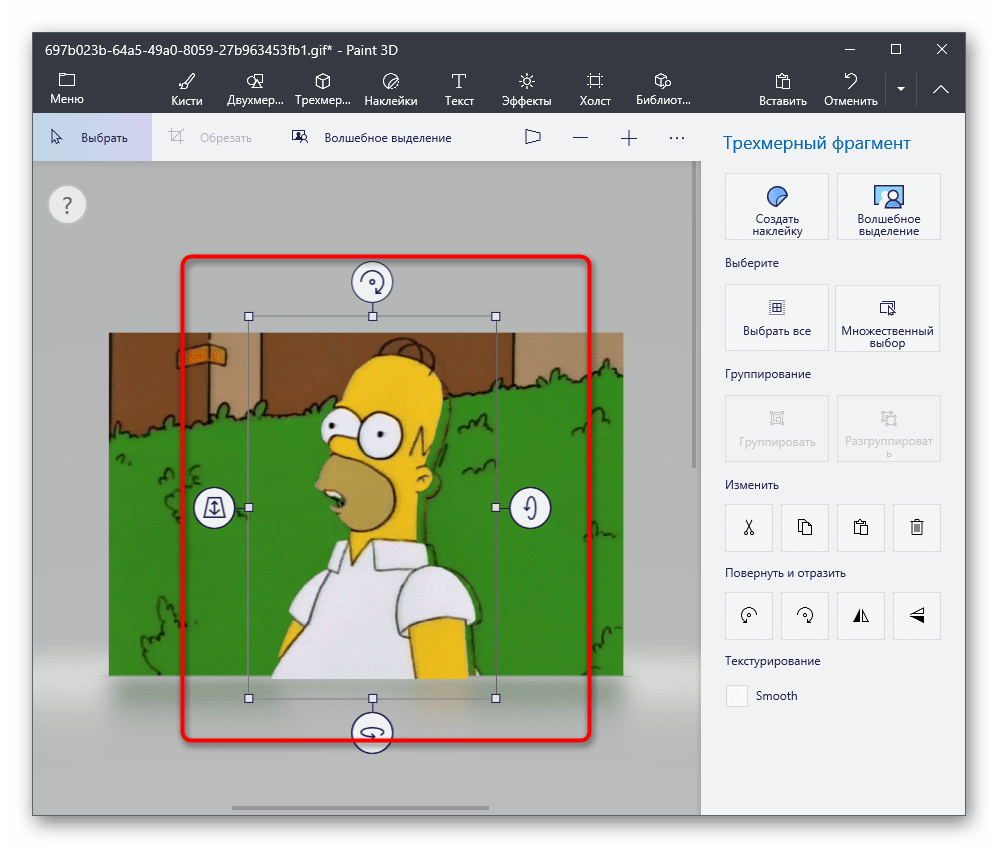The height and width of the screenshot is (848, 998).
Task: Delete selection with the trash icon
Action: point(916,528)
